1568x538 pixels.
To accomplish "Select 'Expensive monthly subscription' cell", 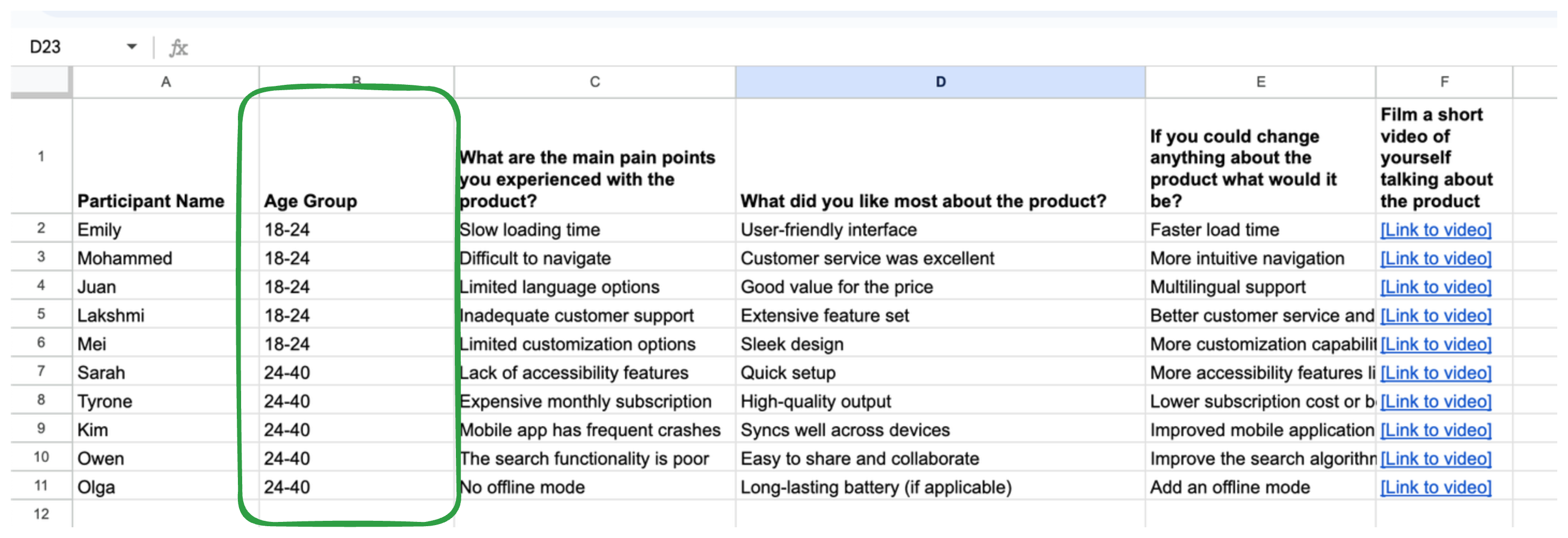I will (x=594, y=399).
